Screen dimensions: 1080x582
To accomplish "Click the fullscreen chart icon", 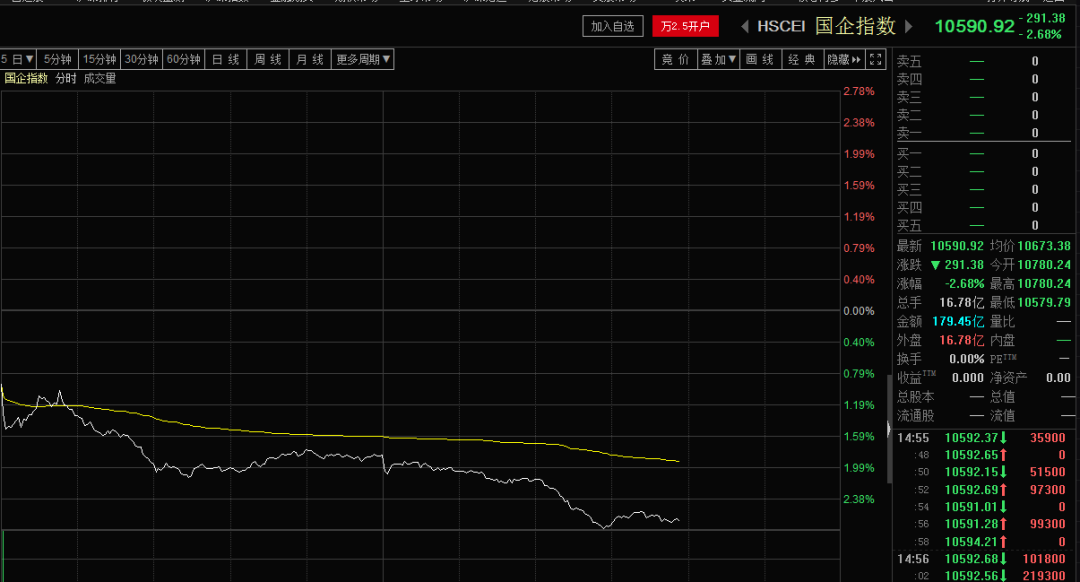I will [x=875, y=59].
